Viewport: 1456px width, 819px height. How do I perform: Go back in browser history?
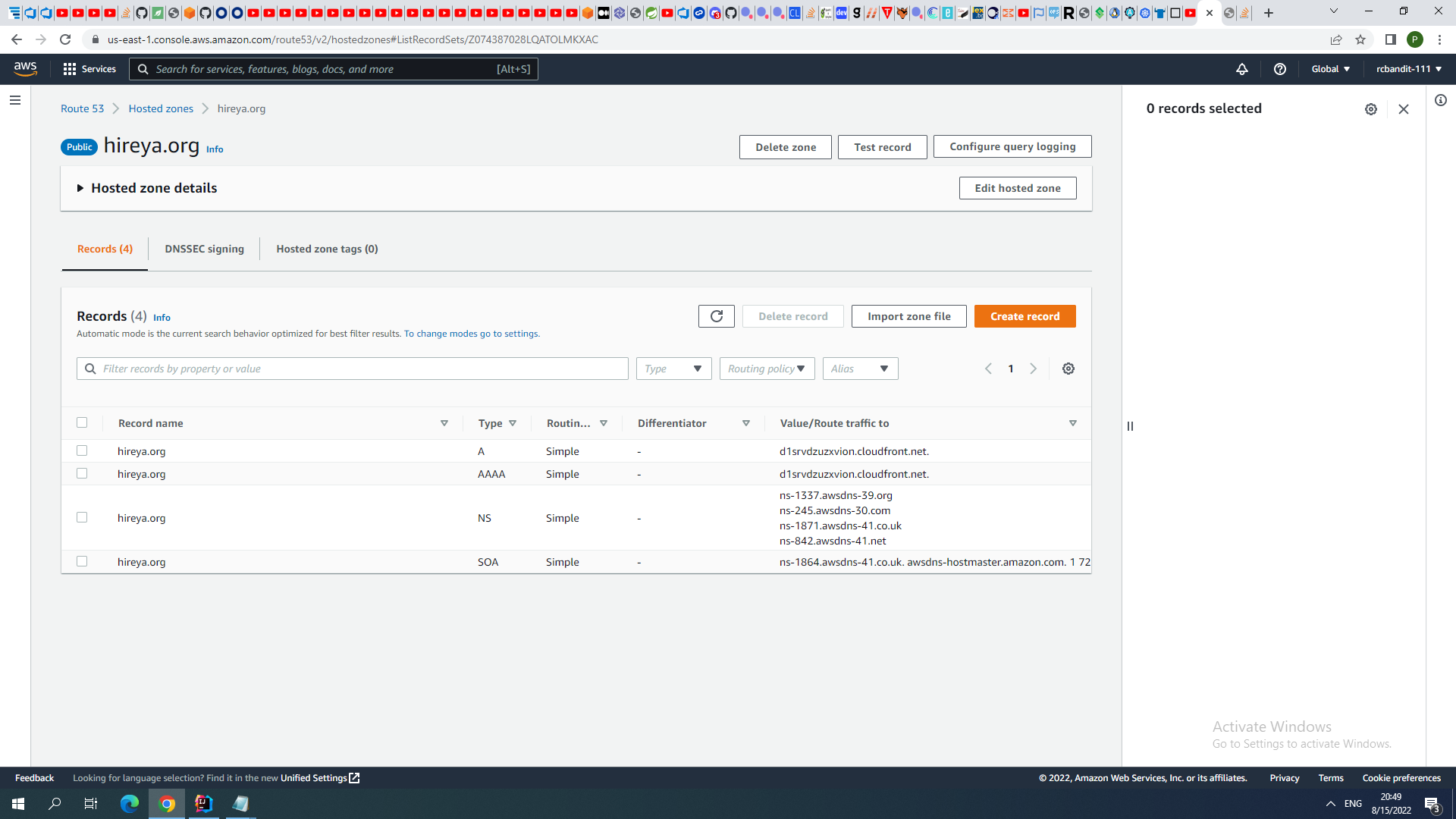tap(17, 39)
